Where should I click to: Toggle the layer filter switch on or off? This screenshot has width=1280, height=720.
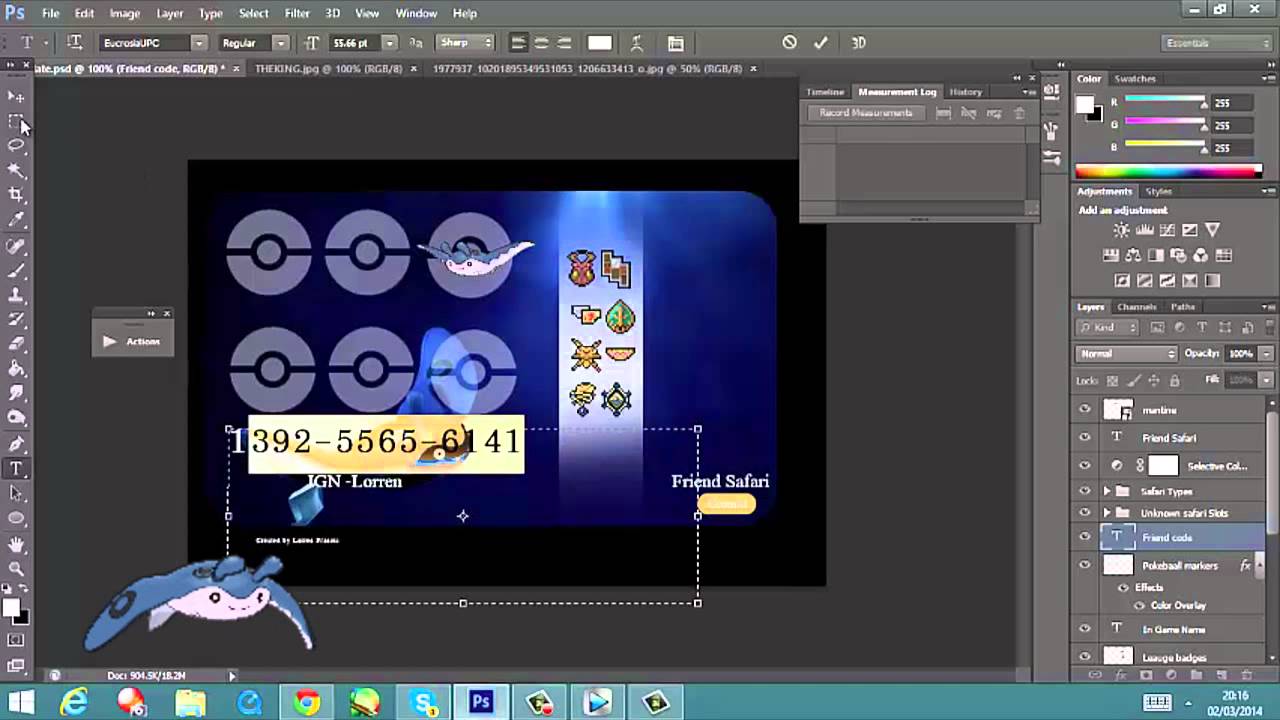1269,326
